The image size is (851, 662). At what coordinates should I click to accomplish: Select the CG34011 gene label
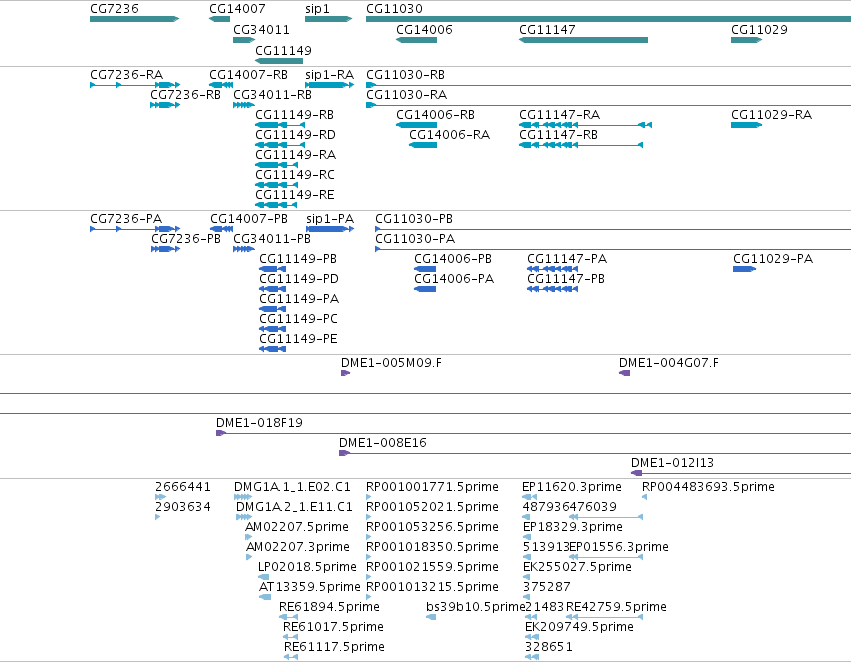(x=261, y=30)
